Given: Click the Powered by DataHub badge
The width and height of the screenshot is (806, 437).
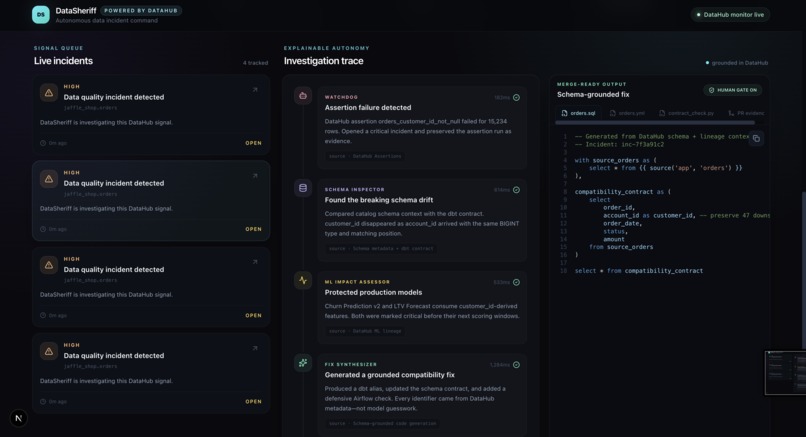Looking at the screenshot, I should [141, 10].
